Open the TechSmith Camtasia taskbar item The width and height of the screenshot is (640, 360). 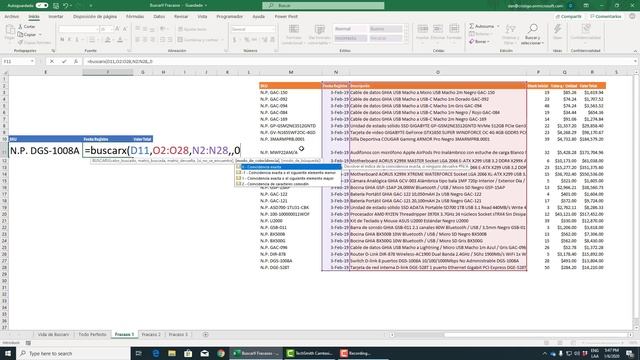(309, 353)
